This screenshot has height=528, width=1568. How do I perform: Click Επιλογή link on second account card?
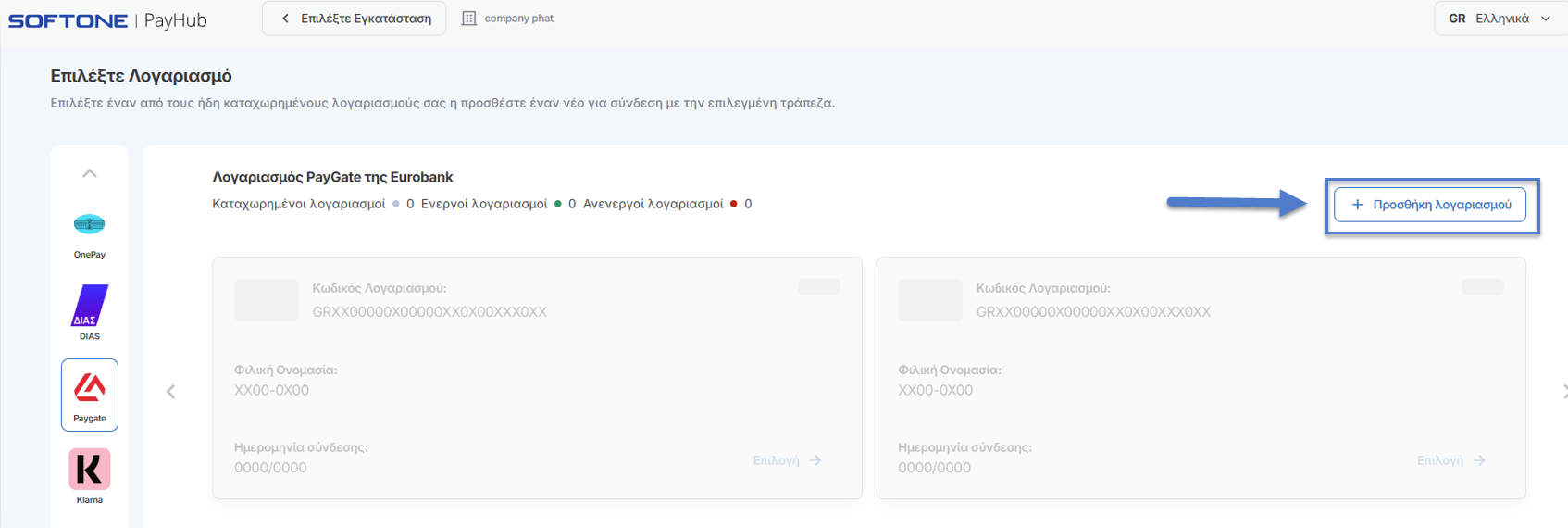point(1450,460)
